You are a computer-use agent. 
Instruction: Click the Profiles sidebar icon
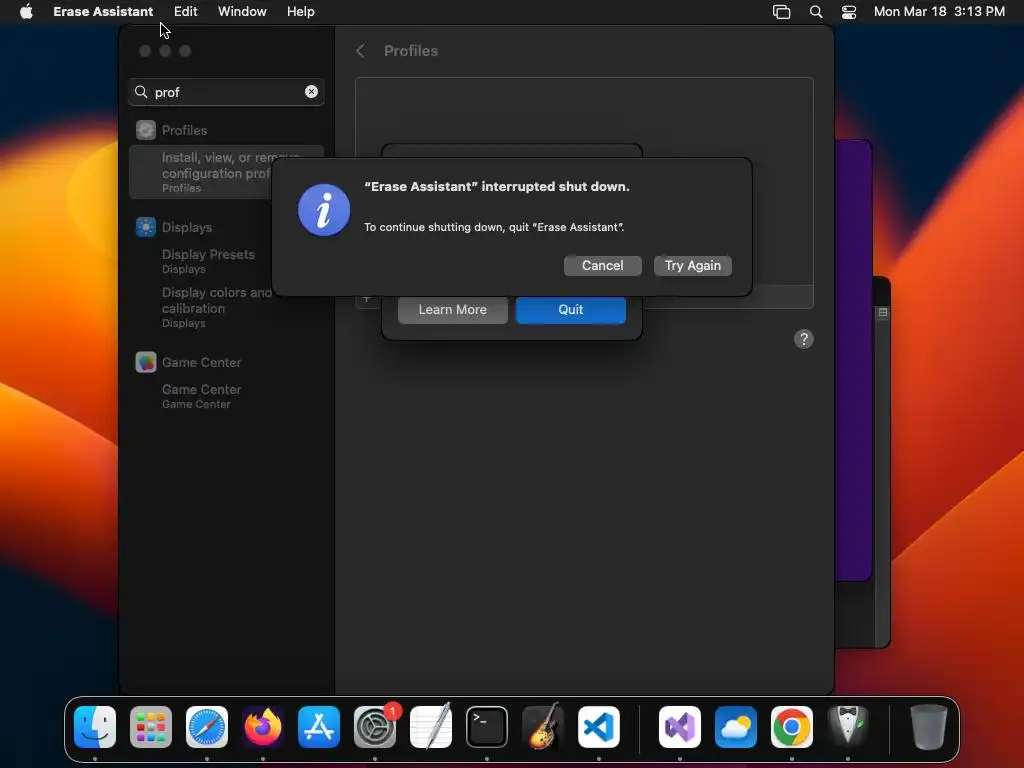tap(146, 130)
